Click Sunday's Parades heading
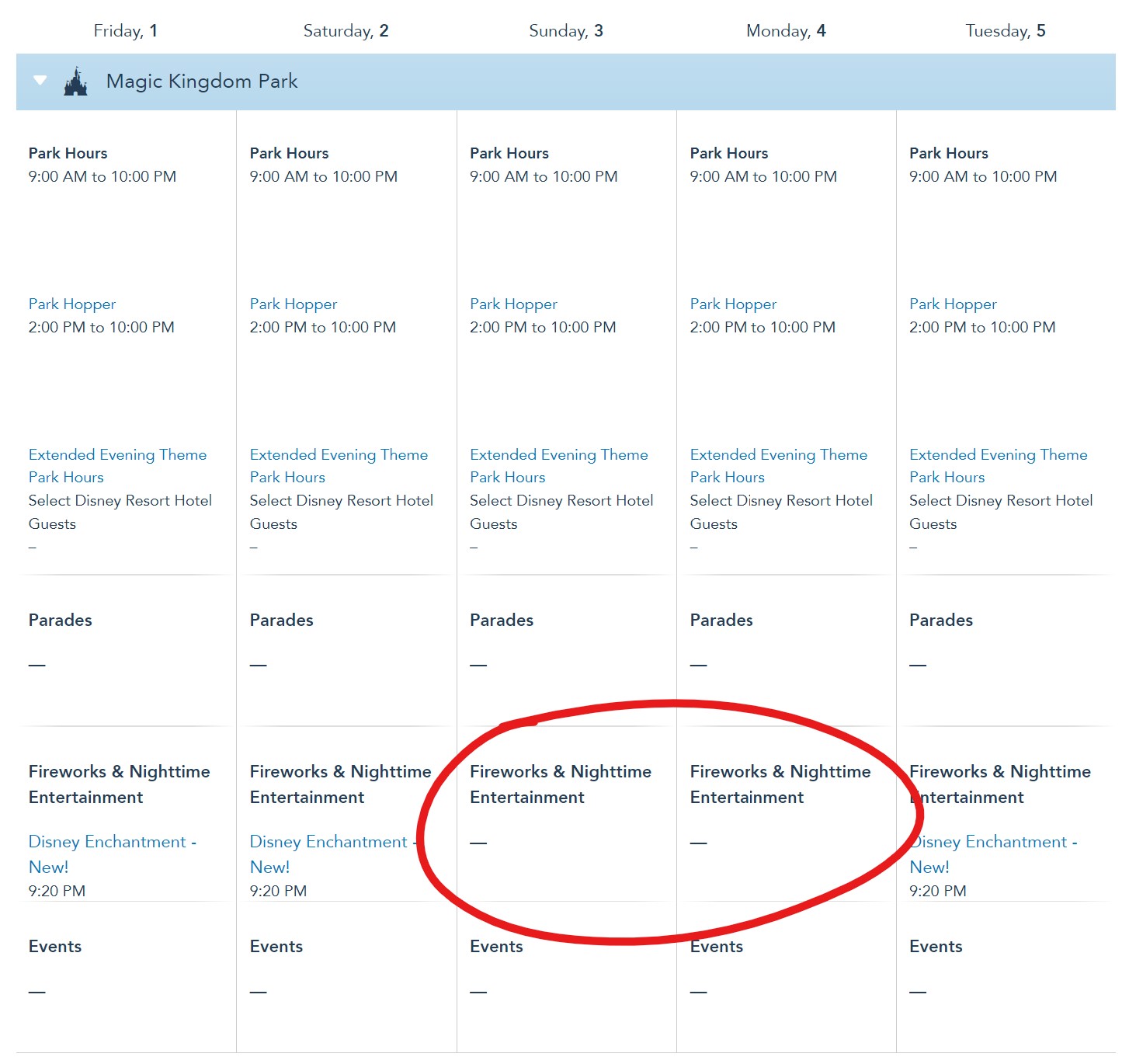The image size is (1129, 1064). point(502,620)
